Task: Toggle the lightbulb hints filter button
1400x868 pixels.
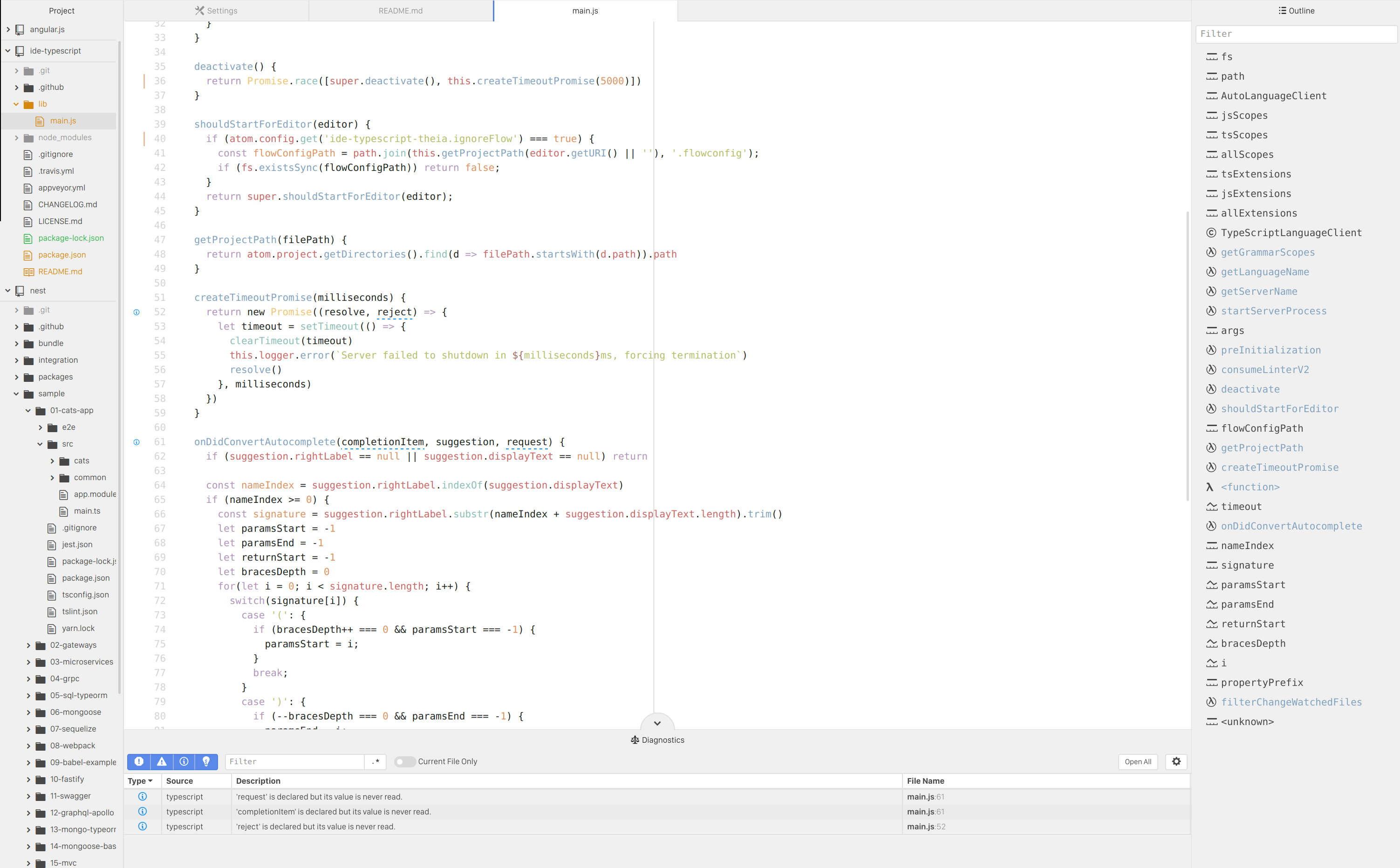Action: [x=206, y=761]
